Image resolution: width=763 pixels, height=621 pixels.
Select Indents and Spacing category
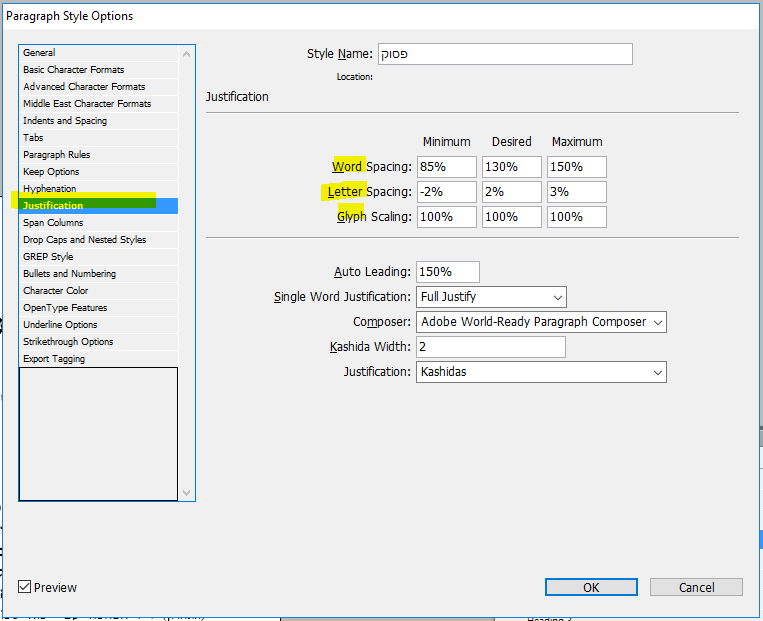click(x=98, y=121)
